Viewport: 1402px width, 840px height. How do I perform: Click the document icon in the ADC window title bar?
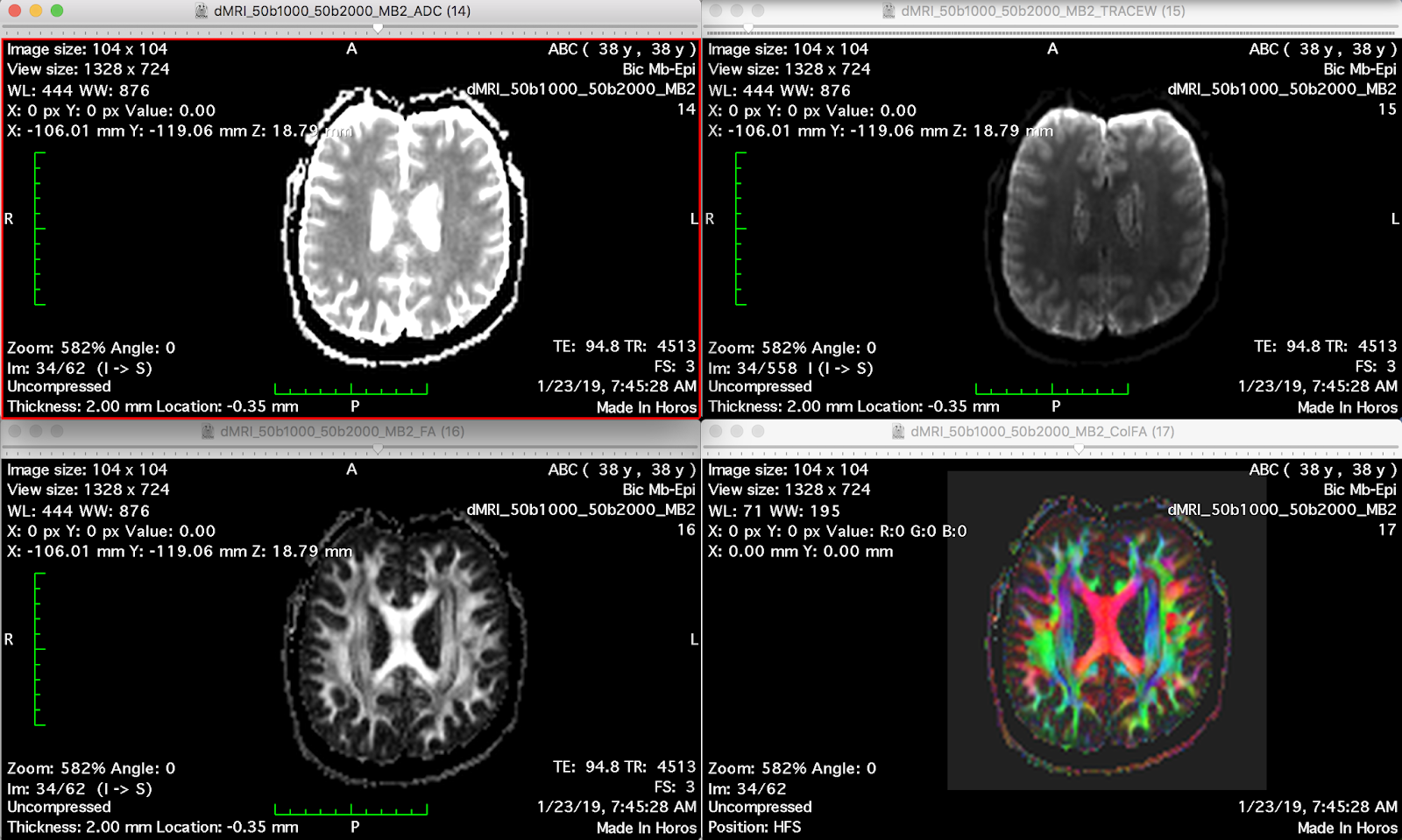203,11
